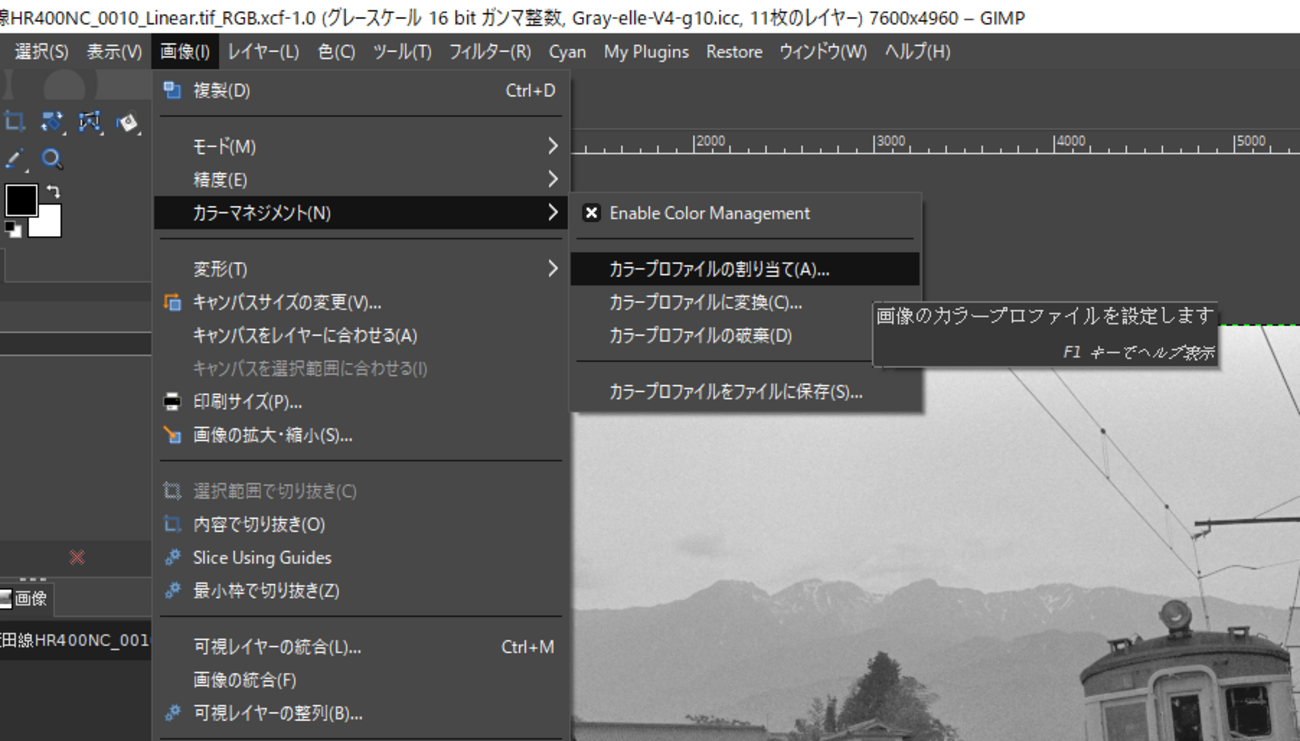The image size is (1300, 741).
Task: Open the 色(C) menu
Action: (x=337, y=52)
